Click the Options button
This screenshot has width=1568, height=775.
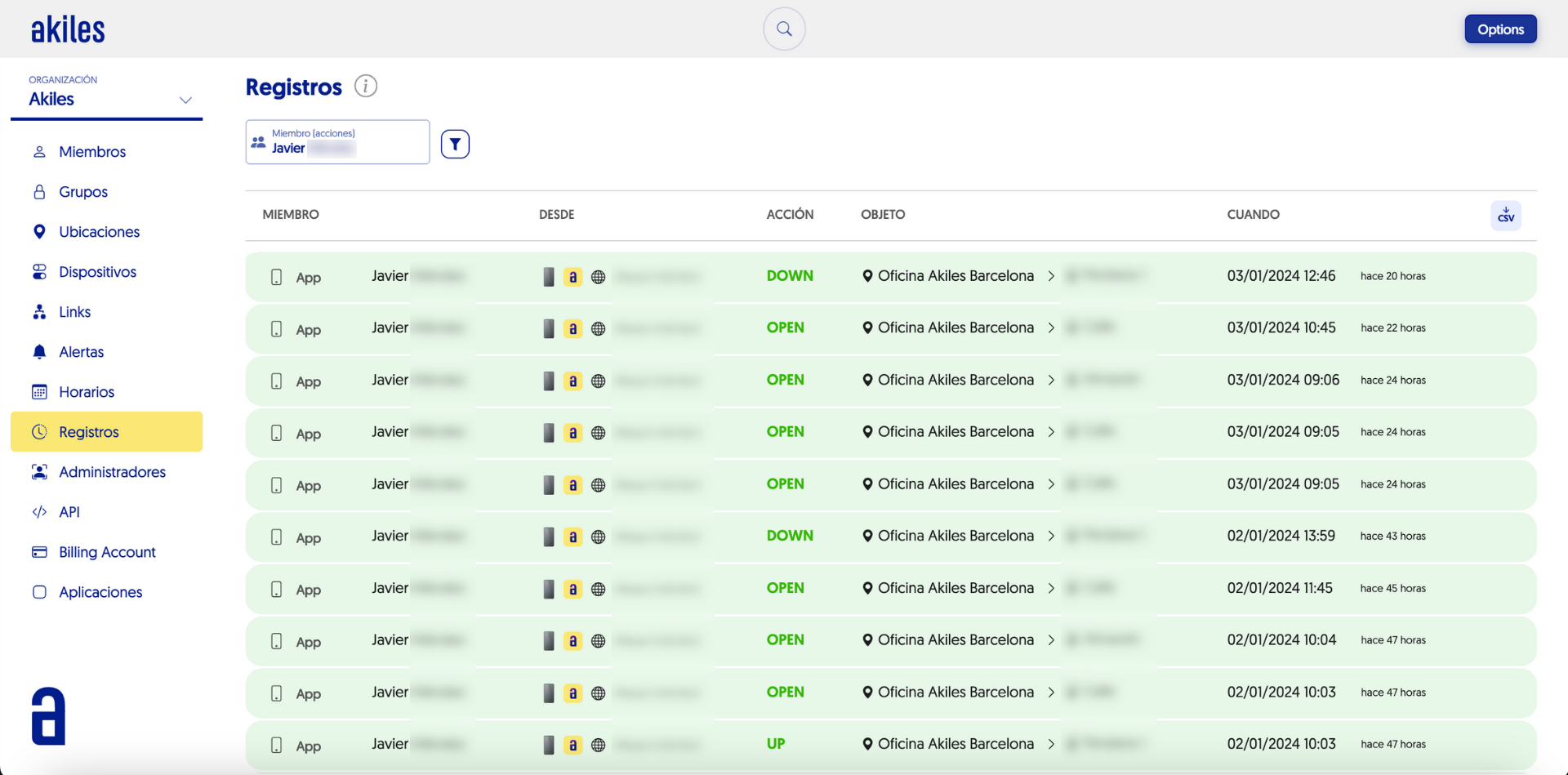pyautogui.click(x=1499, y=29)
